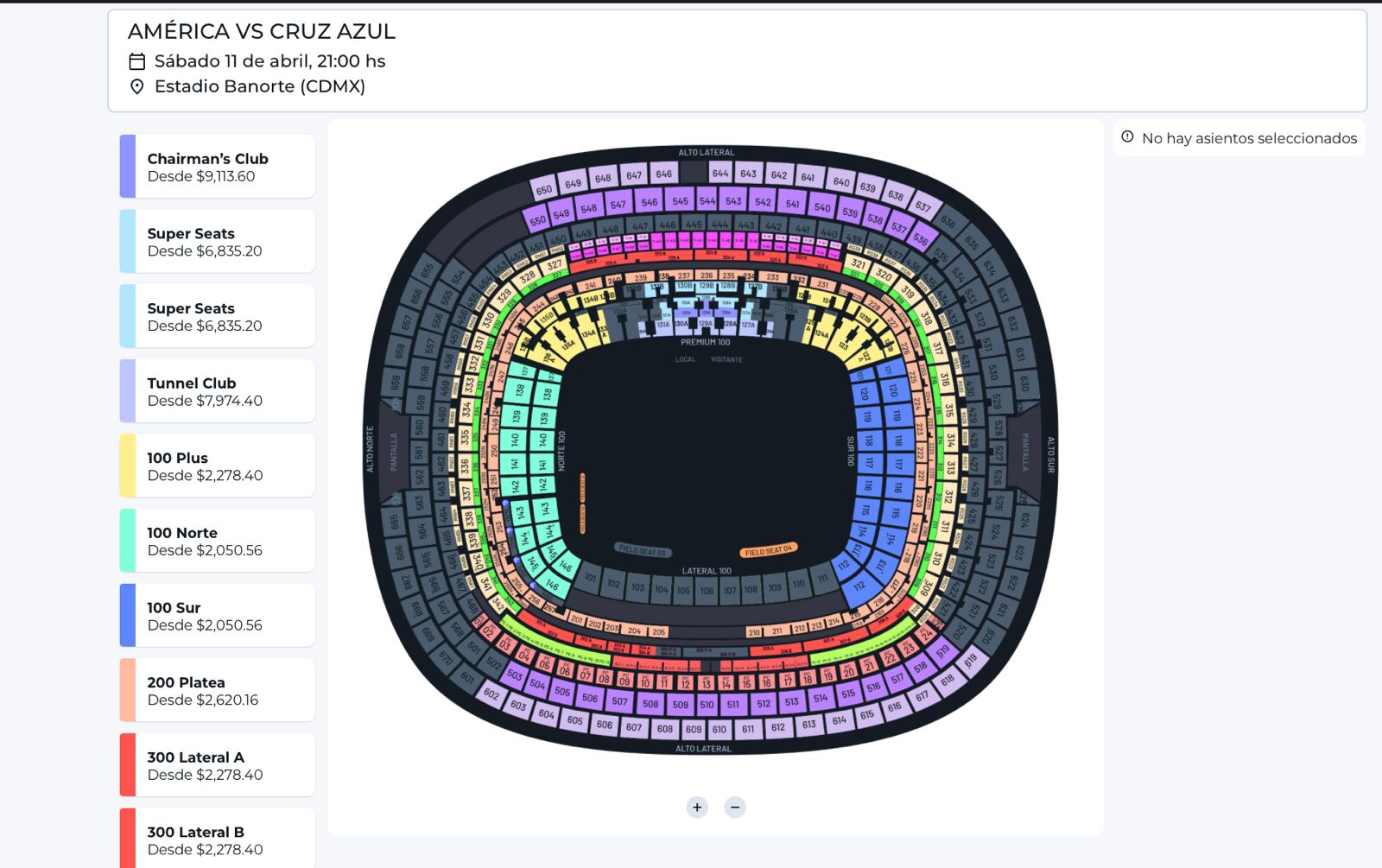The image size is (1382, 868).
Task: Click the purple swatch of Chairman's Club
Action: (128, 167)
